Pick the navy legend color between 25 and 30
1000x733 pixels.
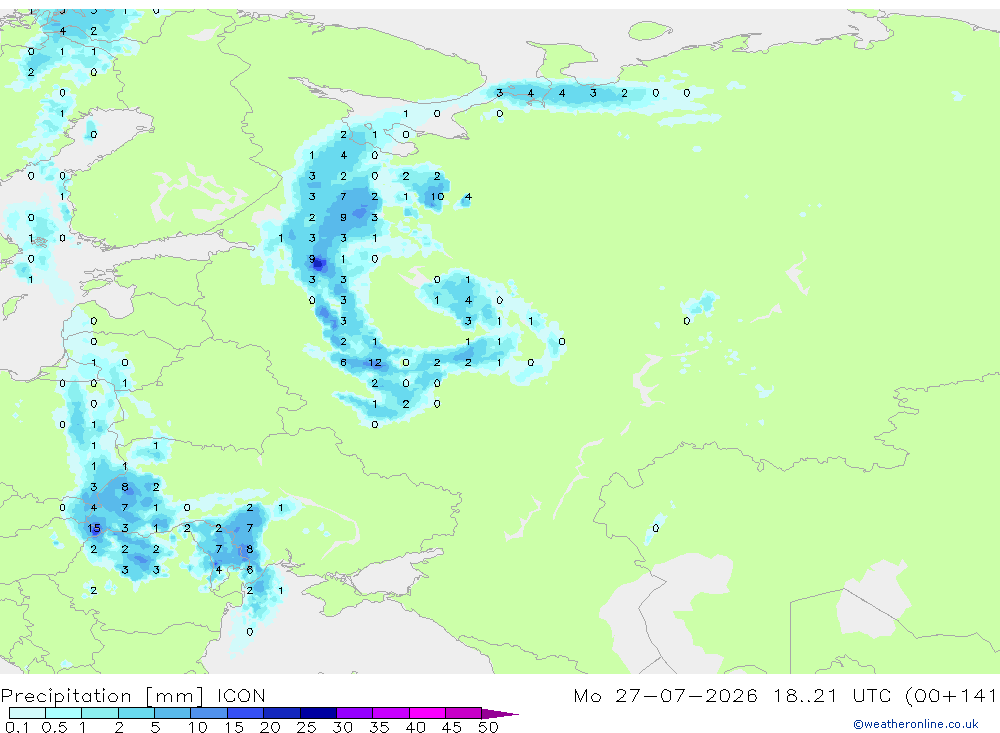[318, 713]
